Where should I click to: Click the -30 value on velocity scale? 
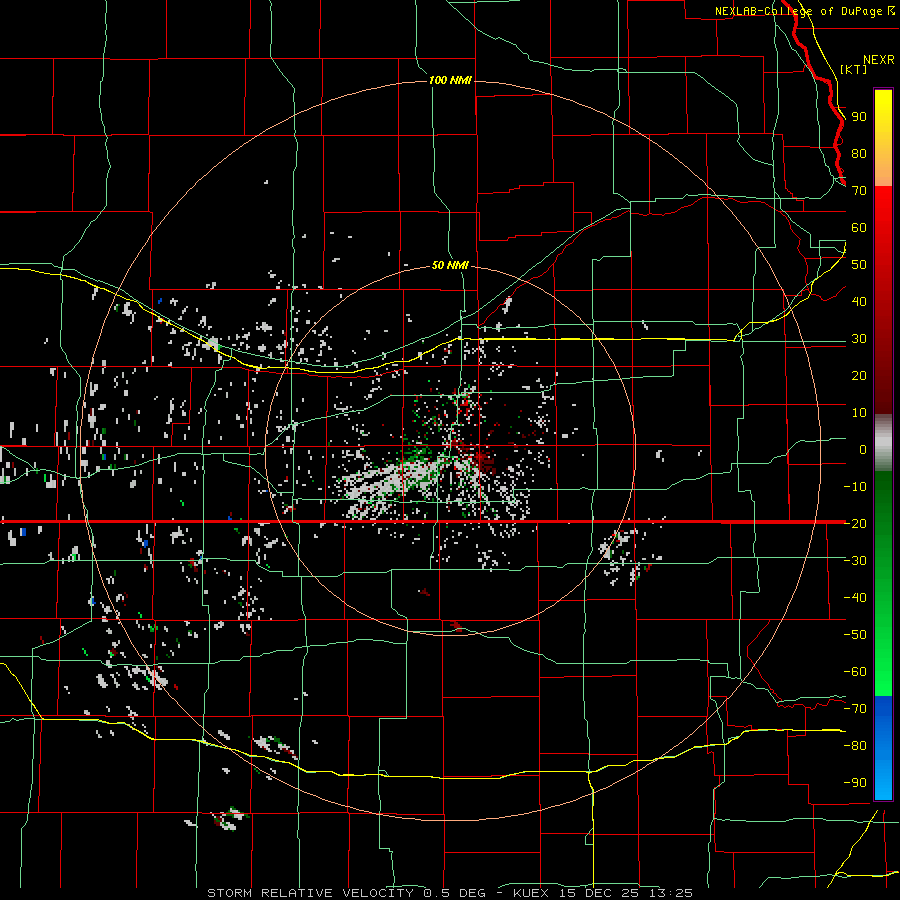(x=855, y=561)
